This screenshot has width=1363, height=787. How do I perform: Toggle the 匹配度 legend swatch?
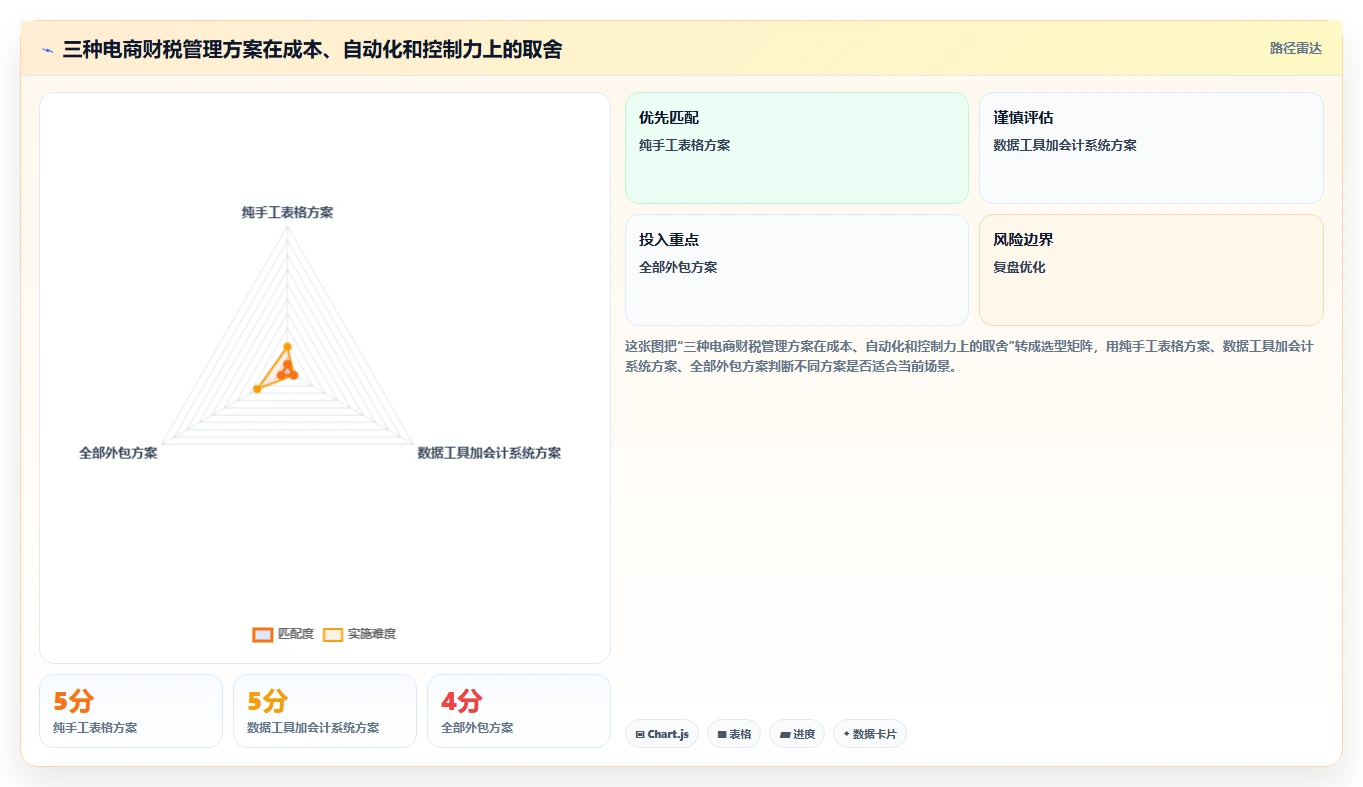263,634
